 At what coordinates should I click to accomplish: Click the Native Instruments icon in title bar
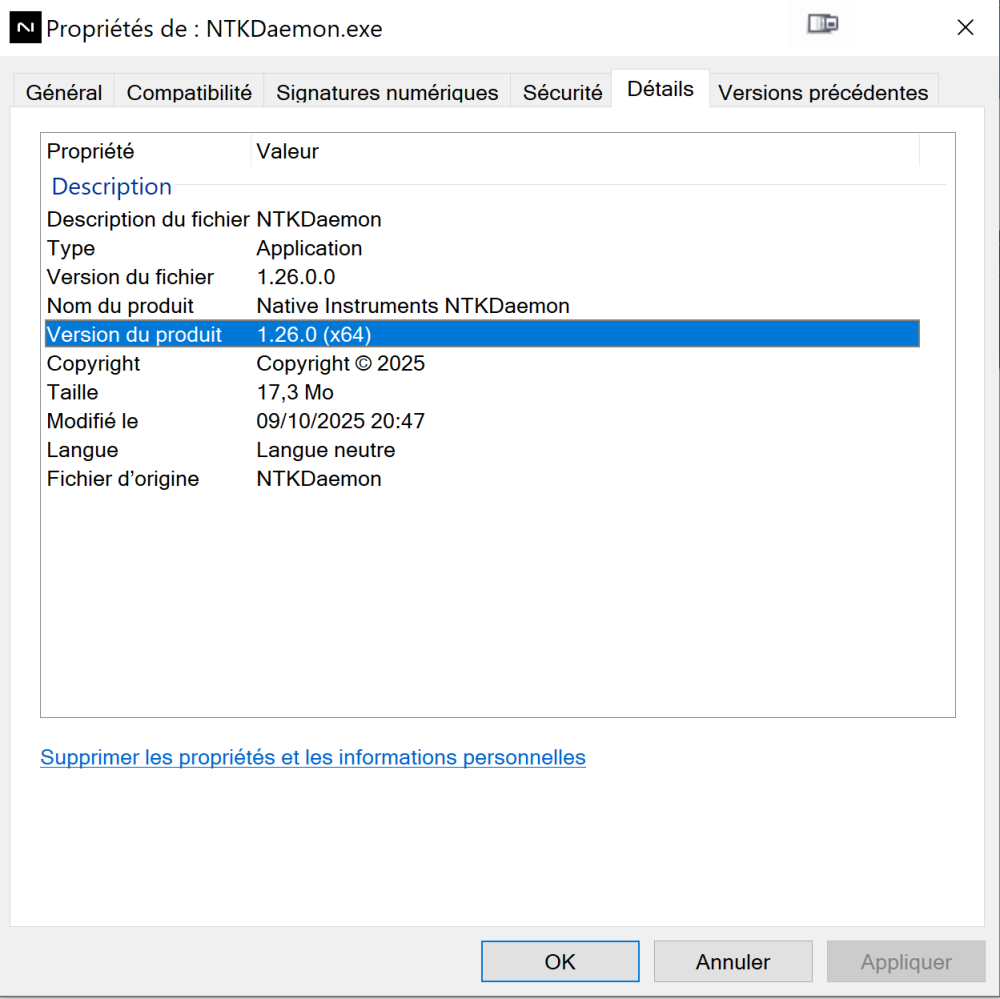tap(26, 27)
